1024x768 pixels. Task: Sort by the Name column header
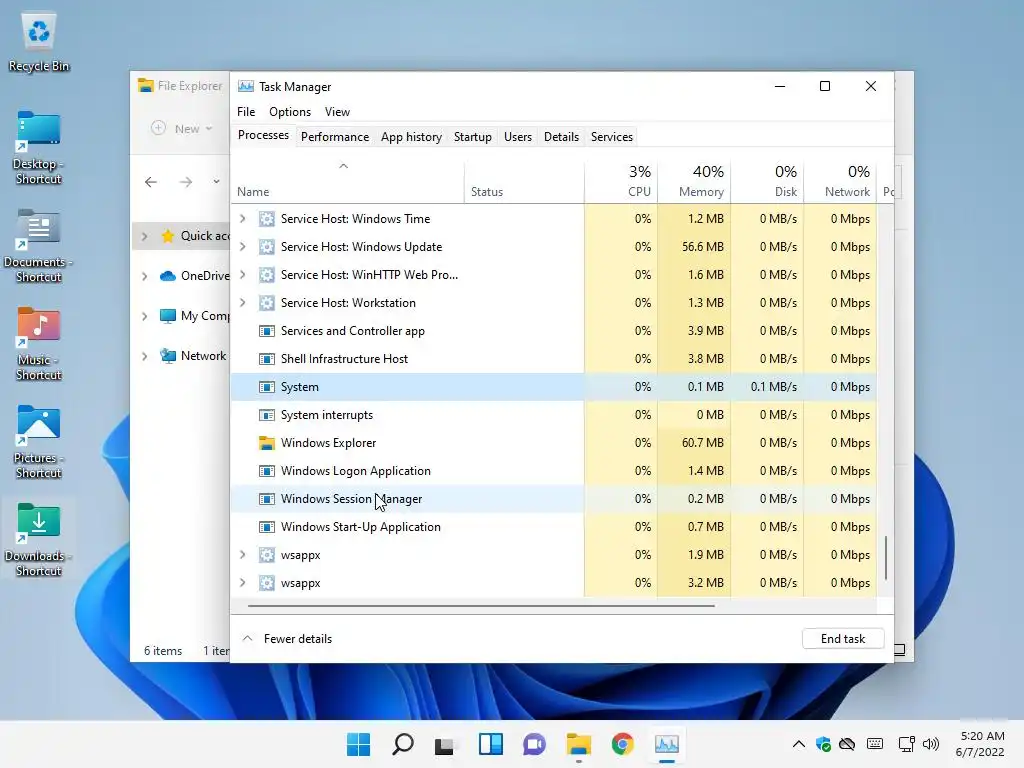347,181
